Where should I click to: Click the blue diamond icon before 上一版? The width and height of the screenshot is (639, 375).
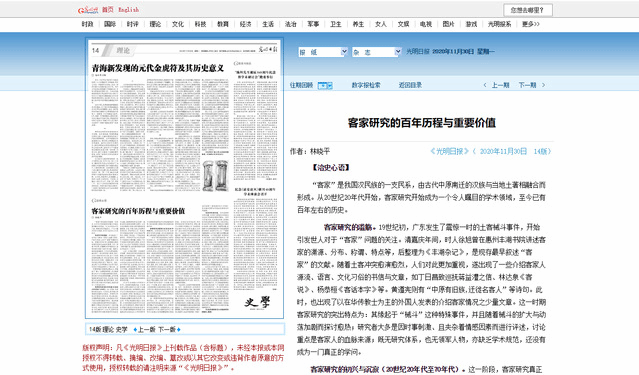pyautogui.click(x=135, y=329)
